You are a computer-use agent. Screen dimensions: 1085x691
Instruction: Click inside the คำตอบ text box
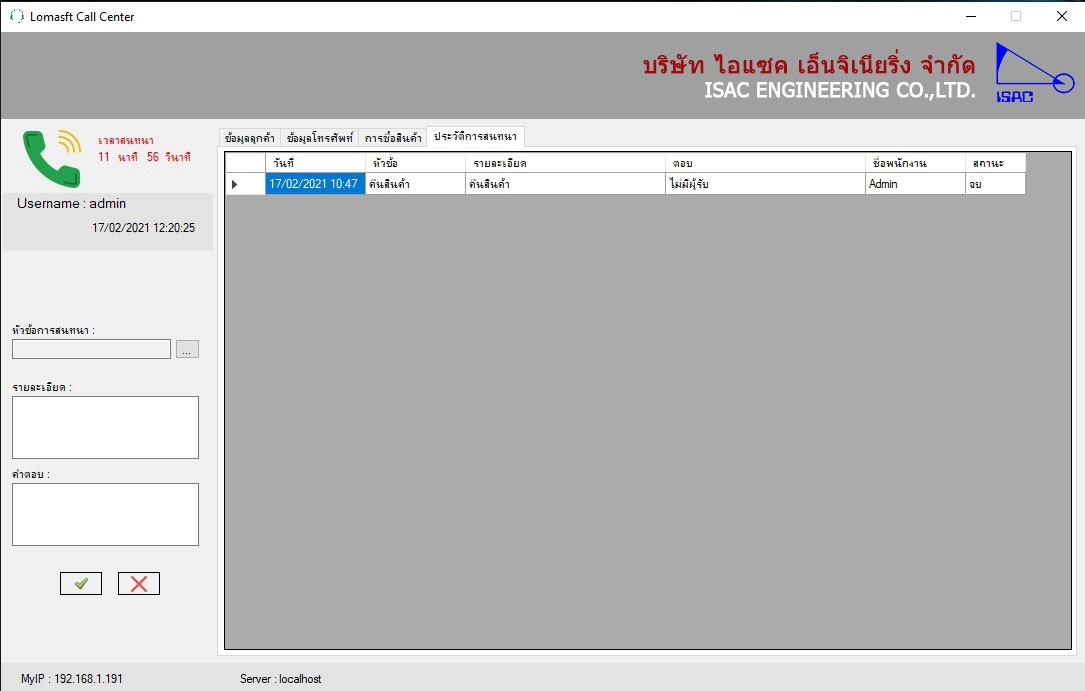[x=105, y=514]
